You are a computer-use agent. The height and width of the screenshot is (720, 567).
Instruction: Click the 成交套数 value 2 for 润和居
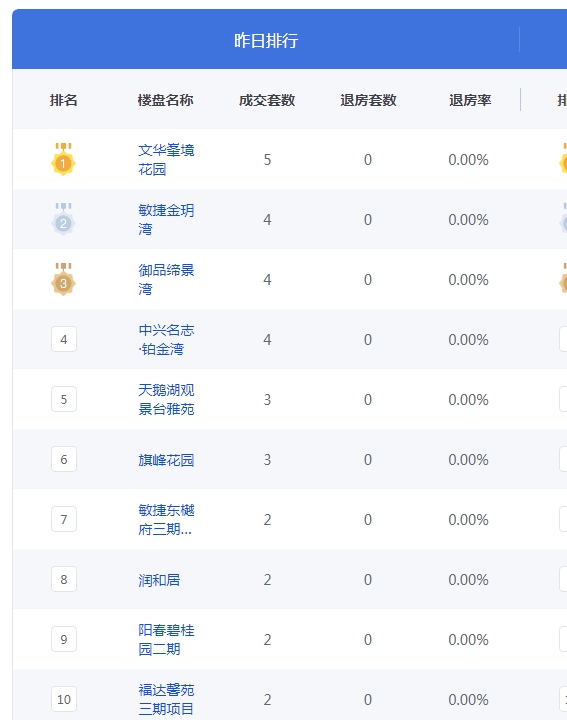tap(267, 580)
